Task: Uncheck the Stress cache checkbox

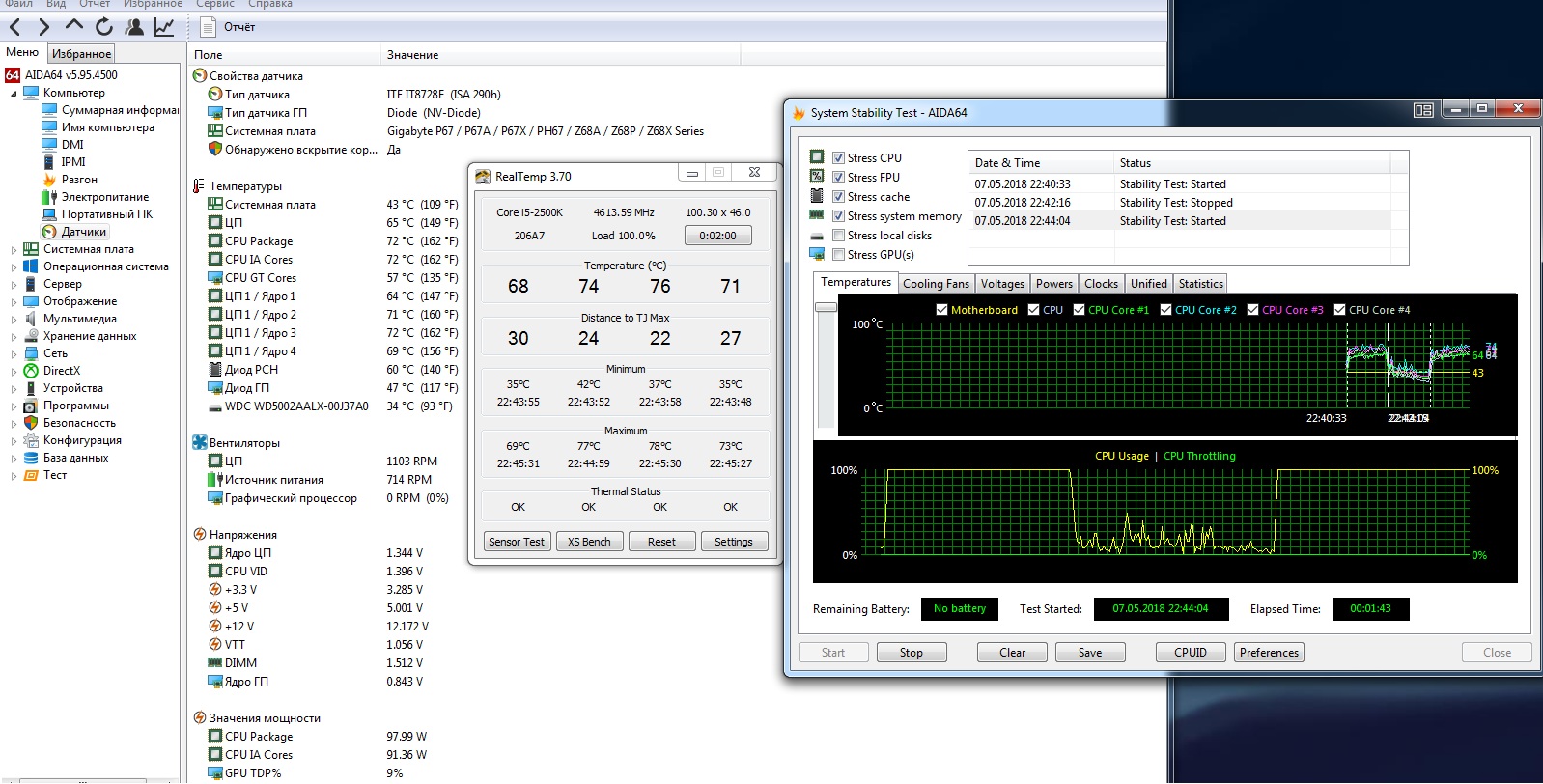Action: (839, 197)
